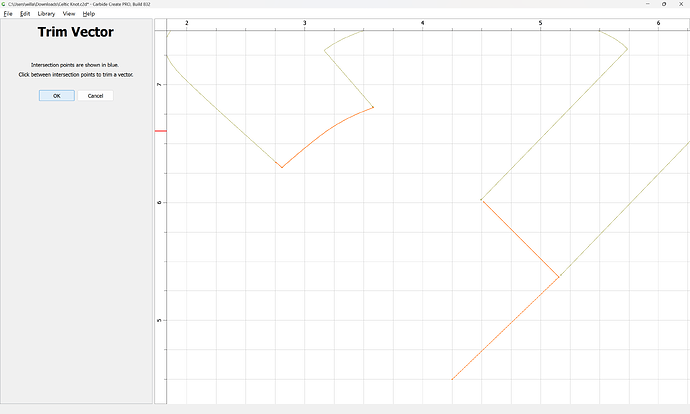Click the 2 mark on the horizontal ruler
690x414 pixels.
point(186,22)
